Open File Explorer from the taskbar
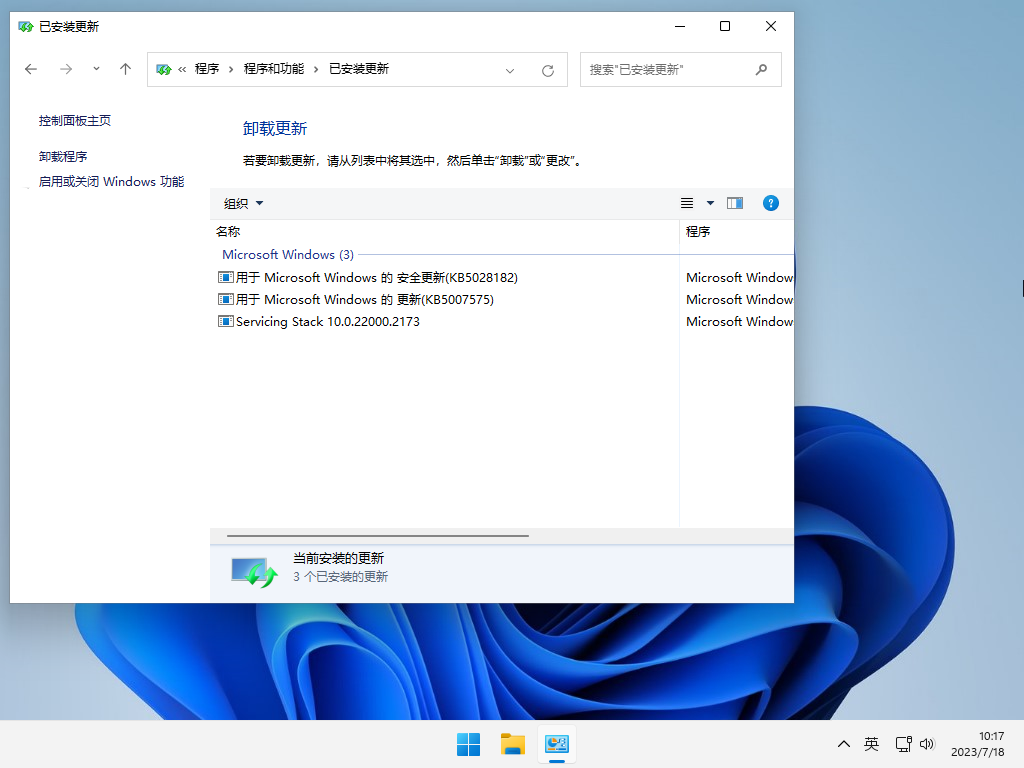The image size is (1024, 768). 512,744
